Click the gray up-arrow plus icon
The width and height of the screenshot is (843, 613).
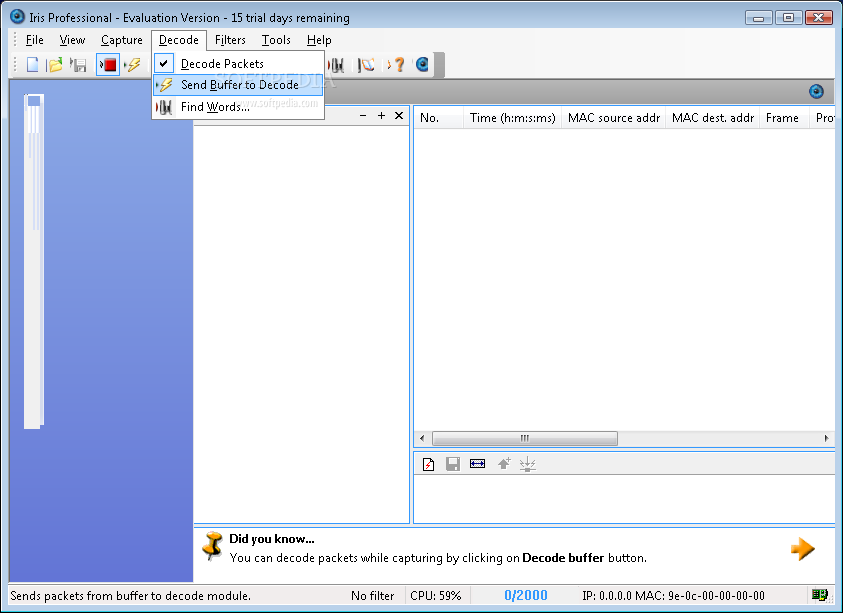pos(504,464)
